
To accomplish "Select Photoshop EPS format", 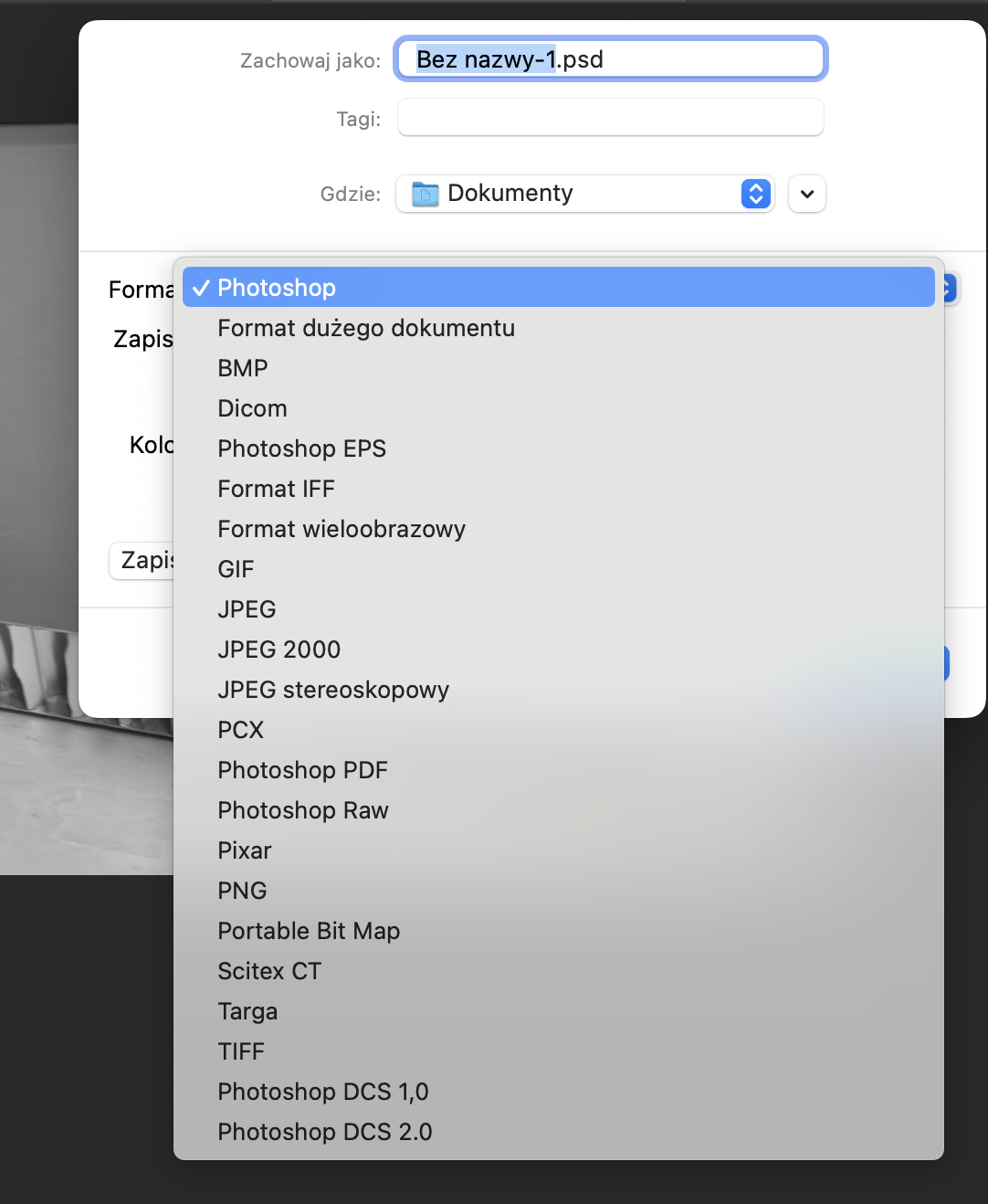I will point(301,448).
